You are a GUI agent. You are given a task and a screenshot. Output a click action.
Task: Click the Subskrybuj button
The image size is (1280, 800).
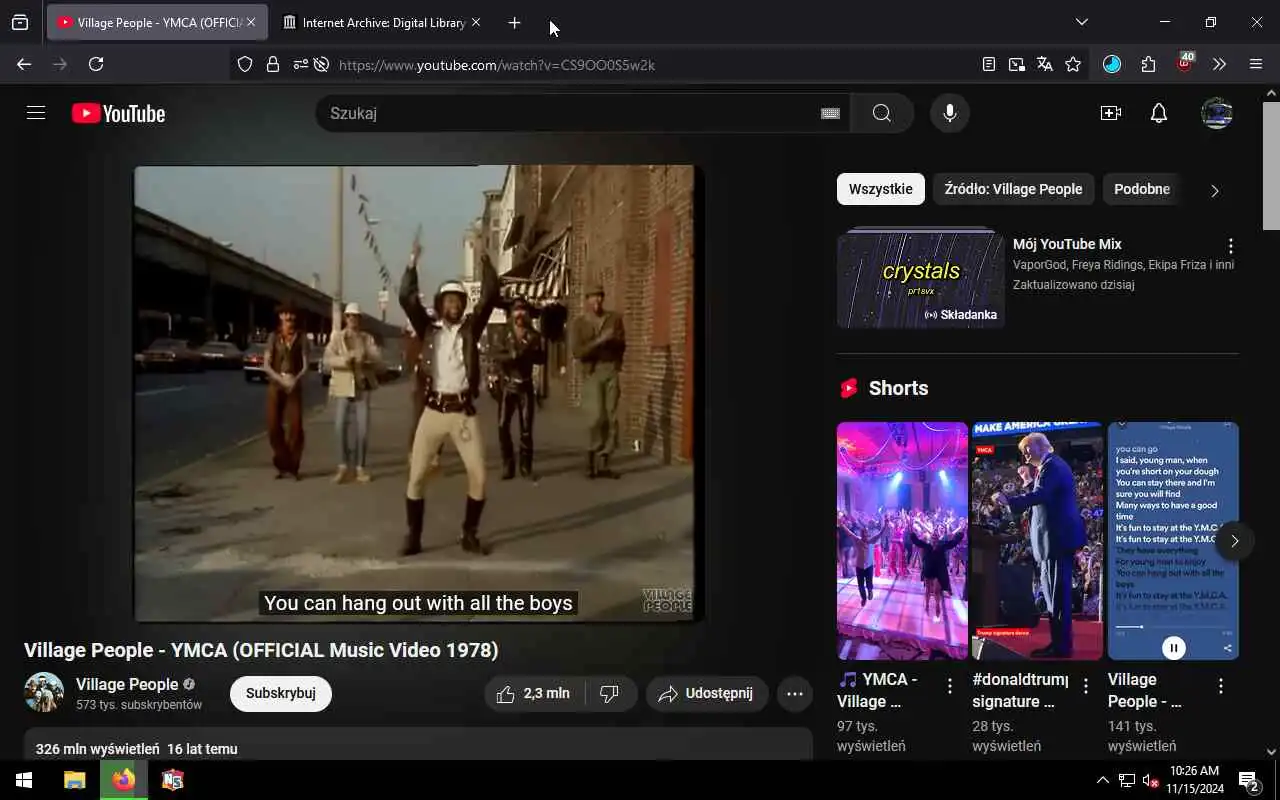click(x=281, y=693)
